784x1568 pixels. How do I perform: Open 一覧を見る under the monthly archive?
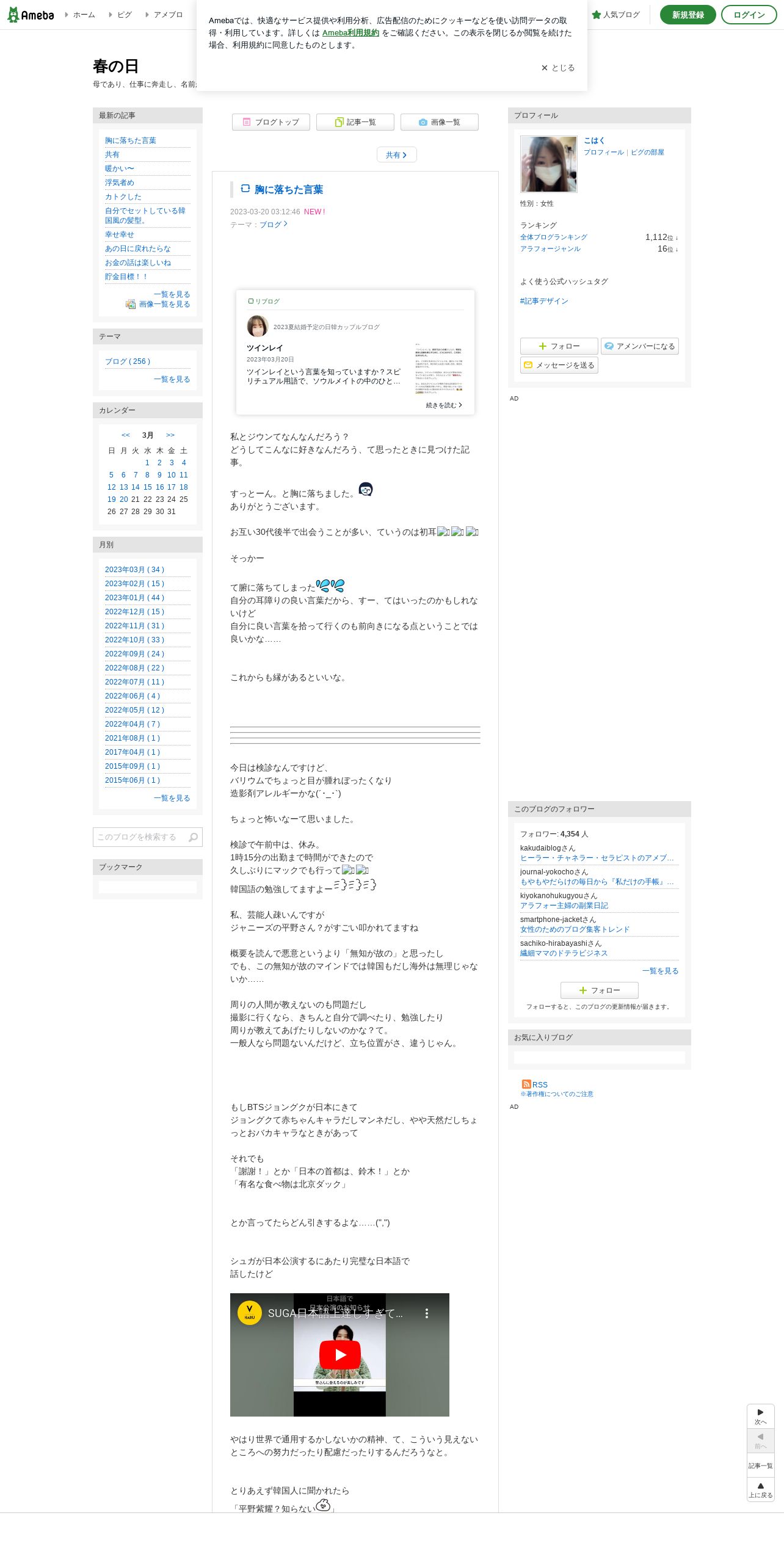click(x=172, y=798)
